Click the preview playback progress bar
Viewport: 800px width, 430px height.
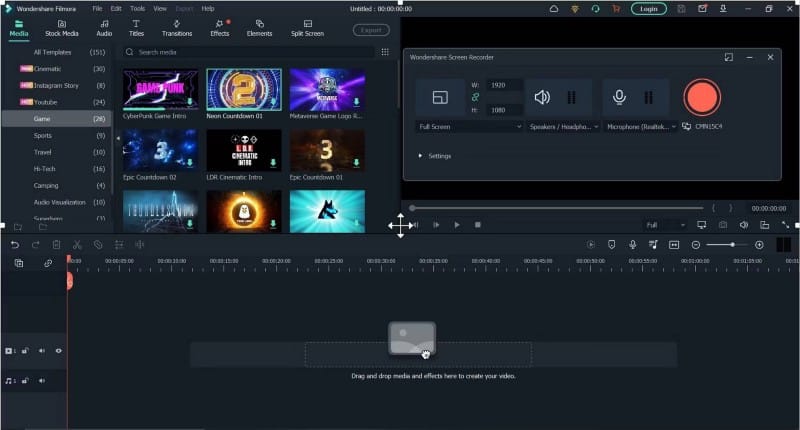point(556,208)
